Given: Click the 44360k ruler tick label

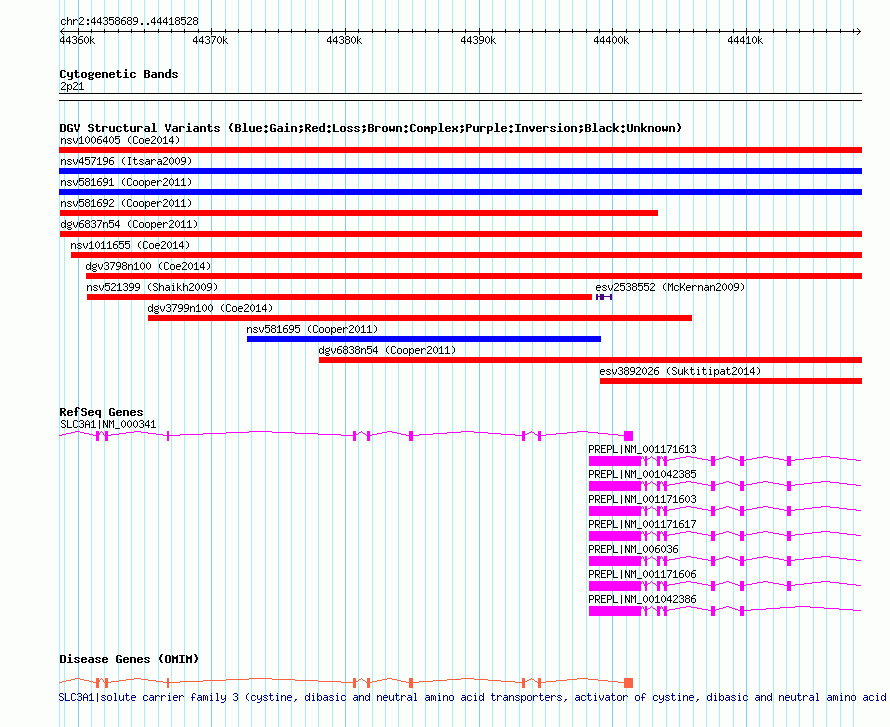Looking at the screenshot, I should click(78, 40).
